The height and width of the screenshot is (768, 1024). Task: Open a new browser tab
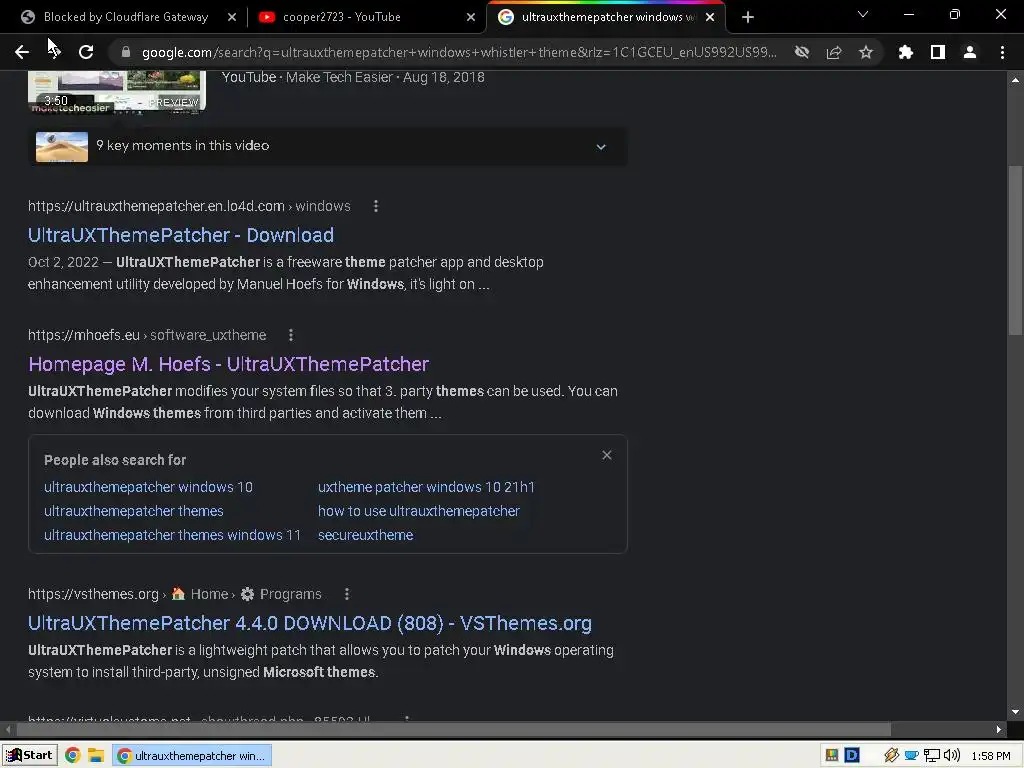pos(748,18)
